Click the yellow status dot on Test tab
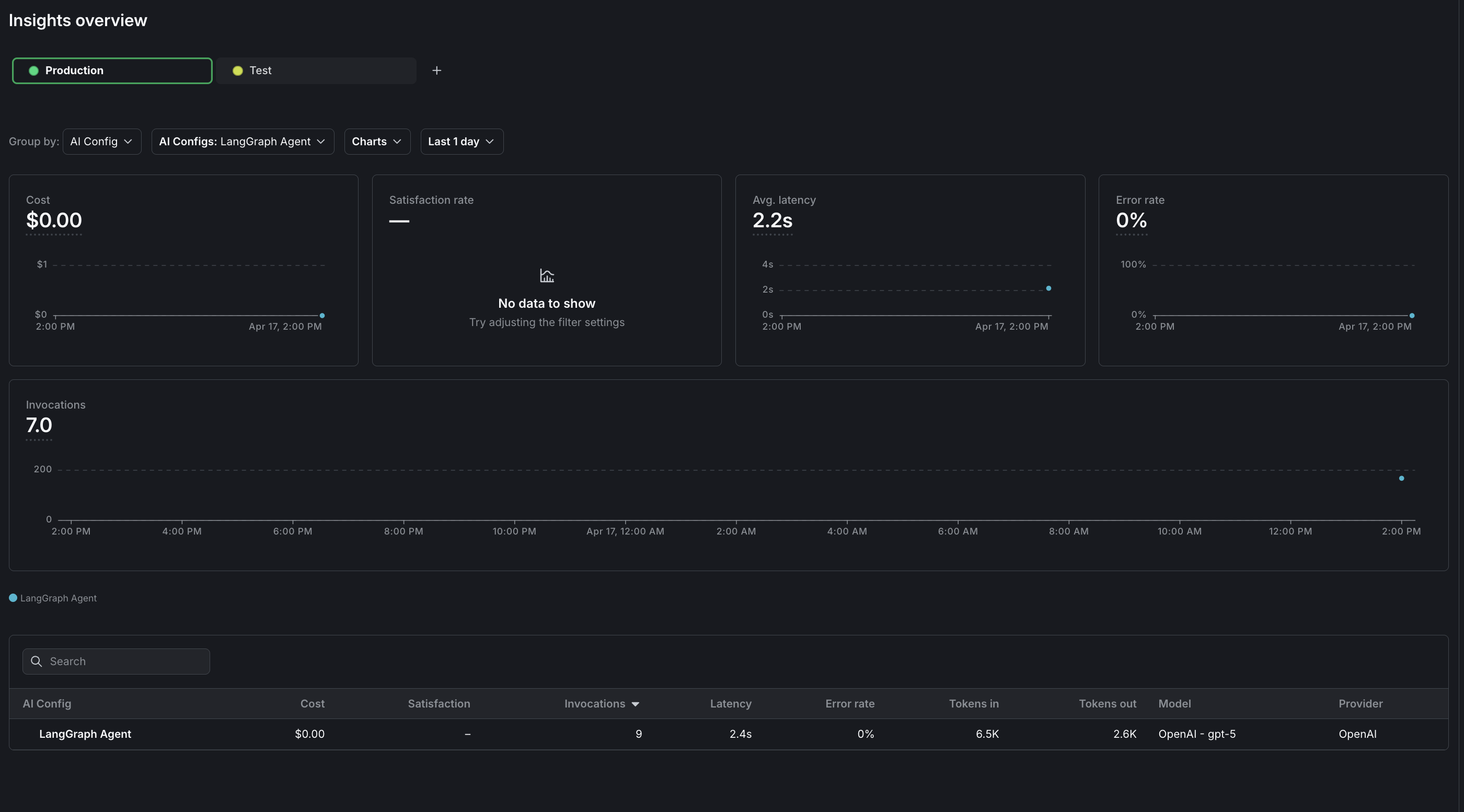This screenshot has width=1464, height=812. [238, 71]
